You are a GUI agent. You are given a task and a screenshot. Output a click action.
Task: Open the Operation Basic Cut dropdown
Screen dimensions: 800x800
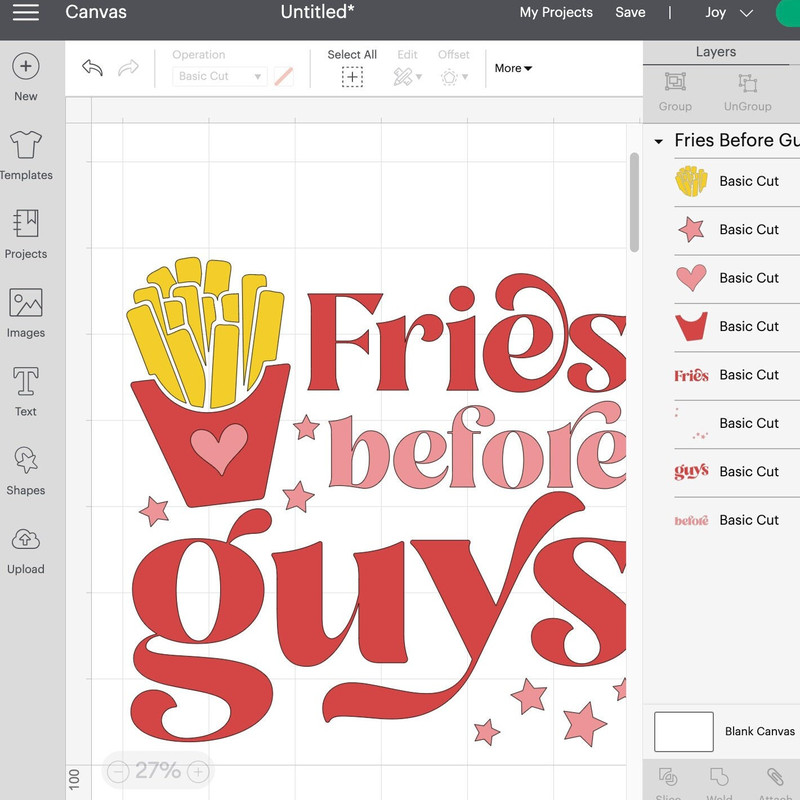pyautogui.click(x=218, y=76)
